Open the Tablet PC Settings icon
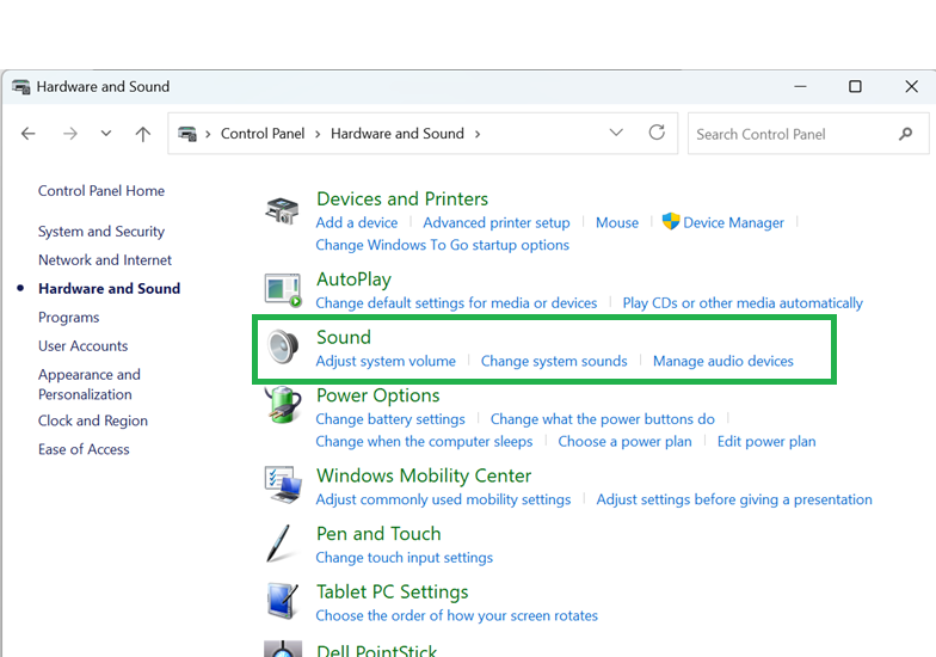936x657 pixels. pos(283,600)
